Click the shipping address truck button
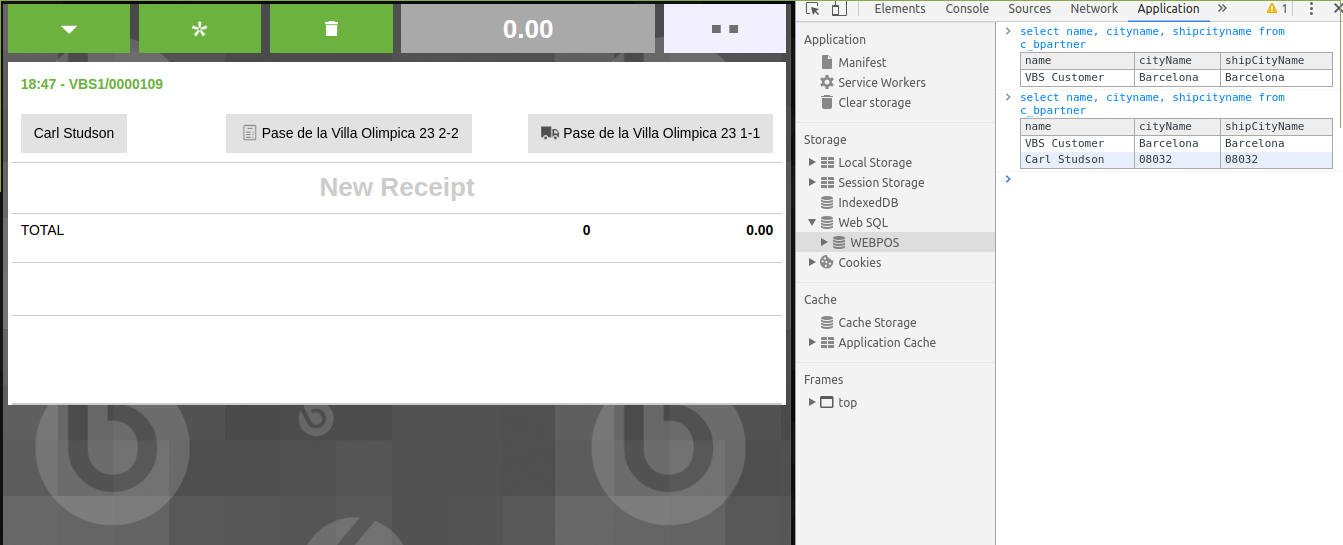The image size is (1343, 545). point(650,133)
